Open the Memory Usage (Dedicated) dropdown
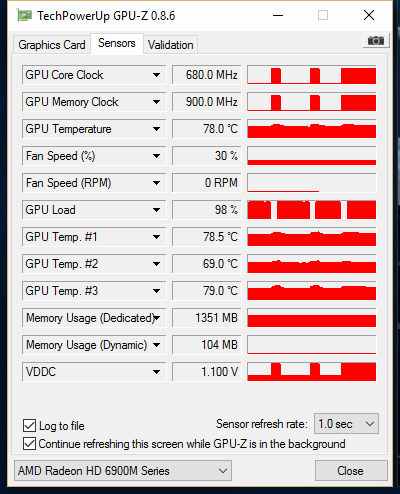The image size is (400, 494). (x=157, y=318)
